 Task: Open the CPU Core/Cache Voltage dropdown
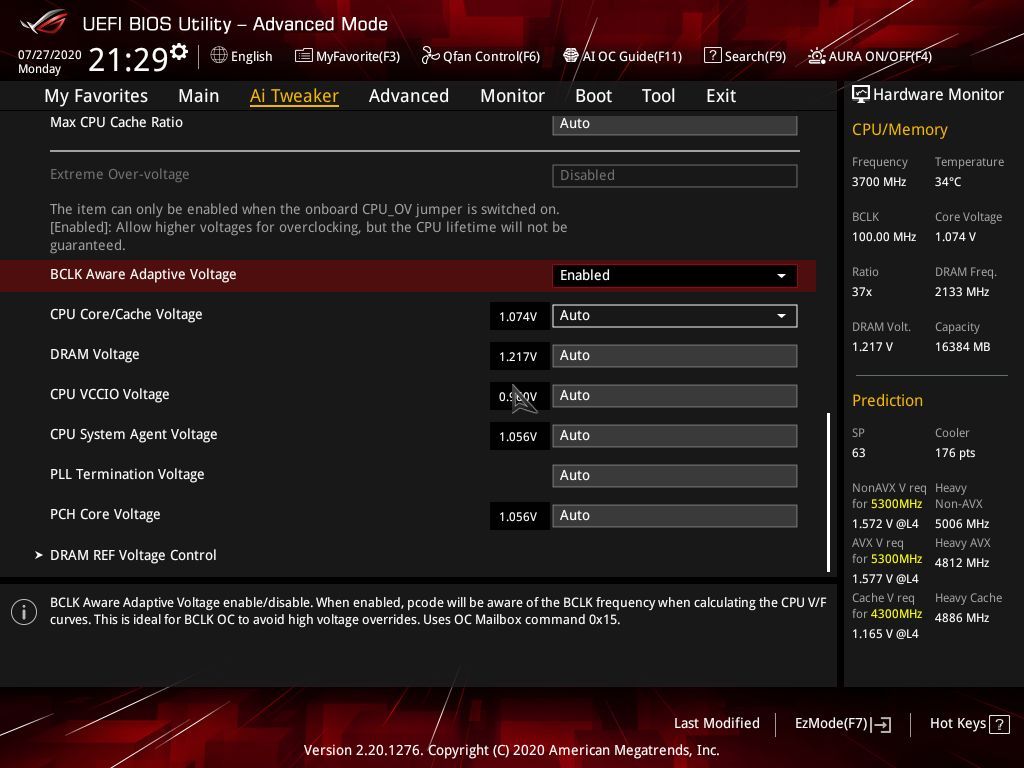(675, 315)
